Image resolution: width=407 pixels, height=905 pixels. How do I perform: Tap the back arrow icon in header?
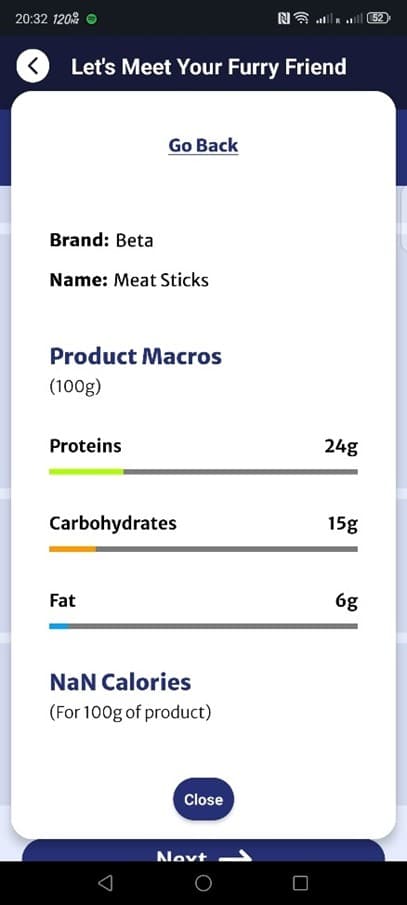[33, 66]
